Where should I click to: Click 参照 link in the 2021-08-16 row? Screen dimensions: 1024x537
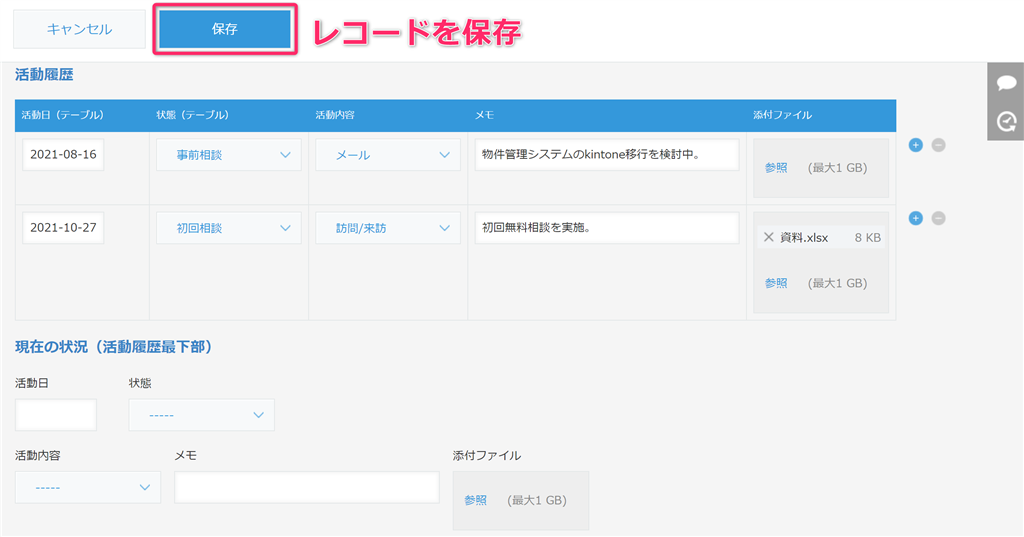[x=776, y=168]
